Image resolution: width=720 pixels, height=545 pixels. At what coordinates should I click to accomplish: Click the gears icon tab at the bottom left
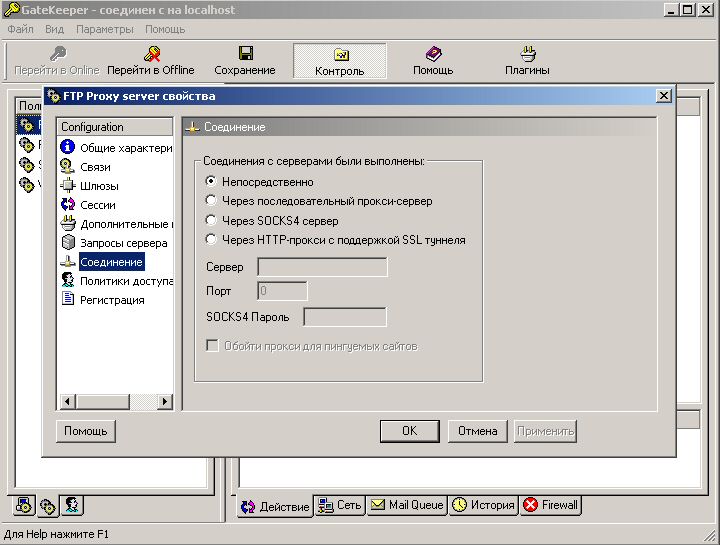48,506
